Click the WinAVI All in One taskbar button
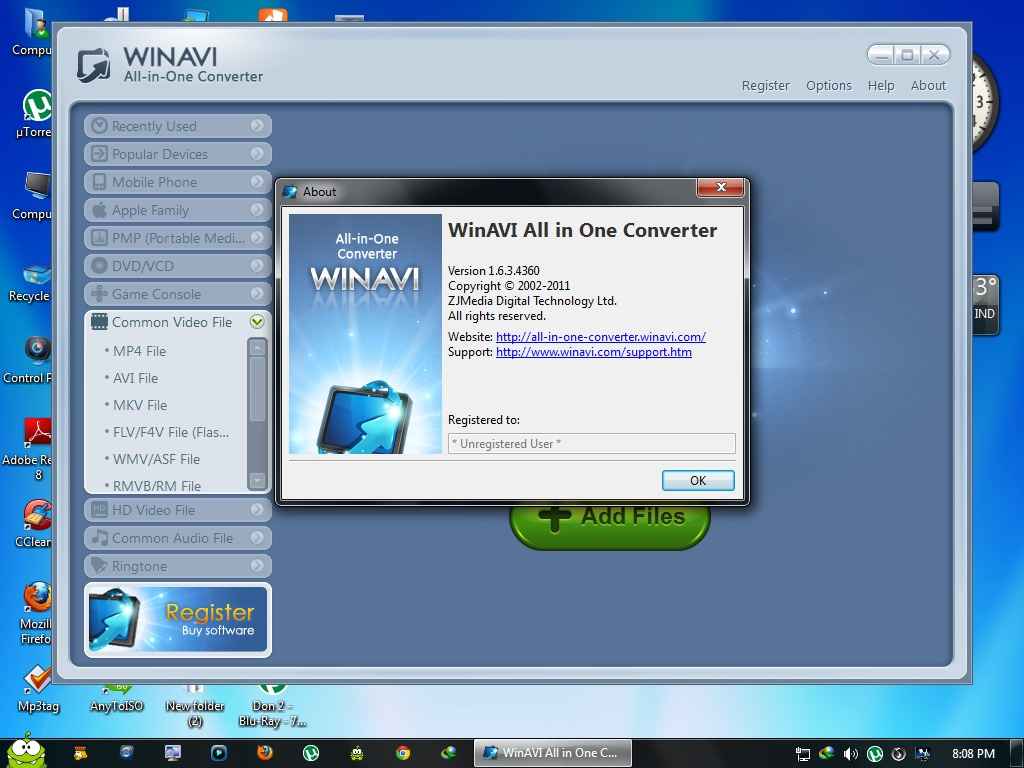1024x768 pixels. tap(552, 753)
